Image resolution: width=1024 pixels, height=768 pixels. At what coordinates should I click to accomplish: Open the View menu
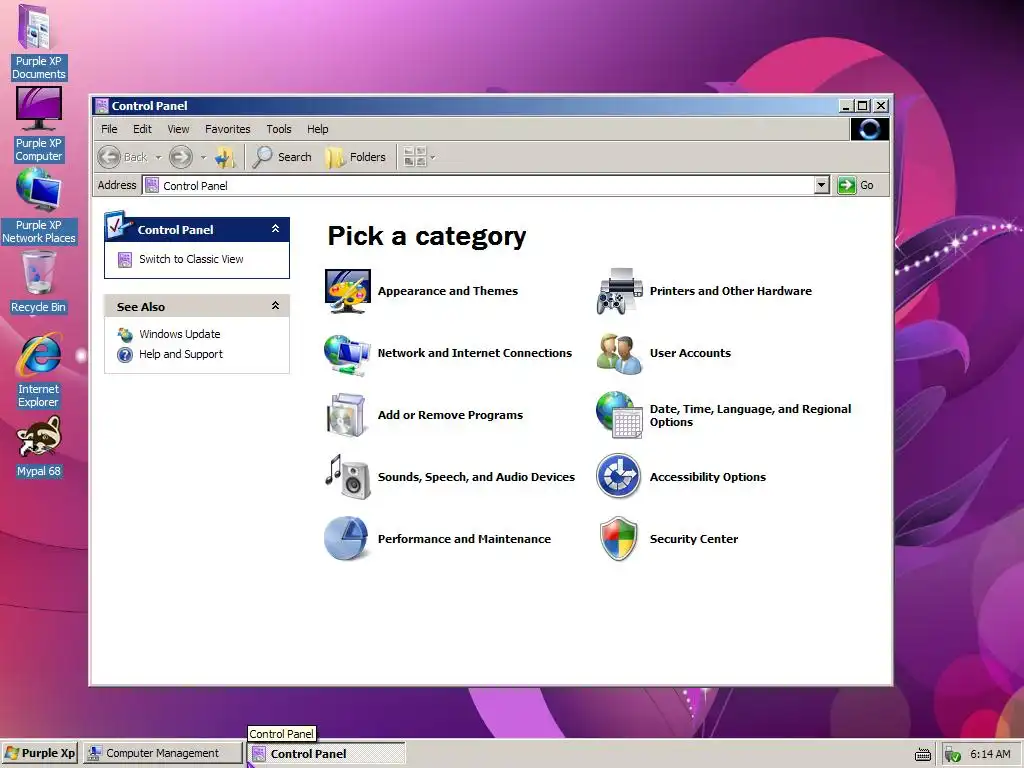[x=178, y=129]
